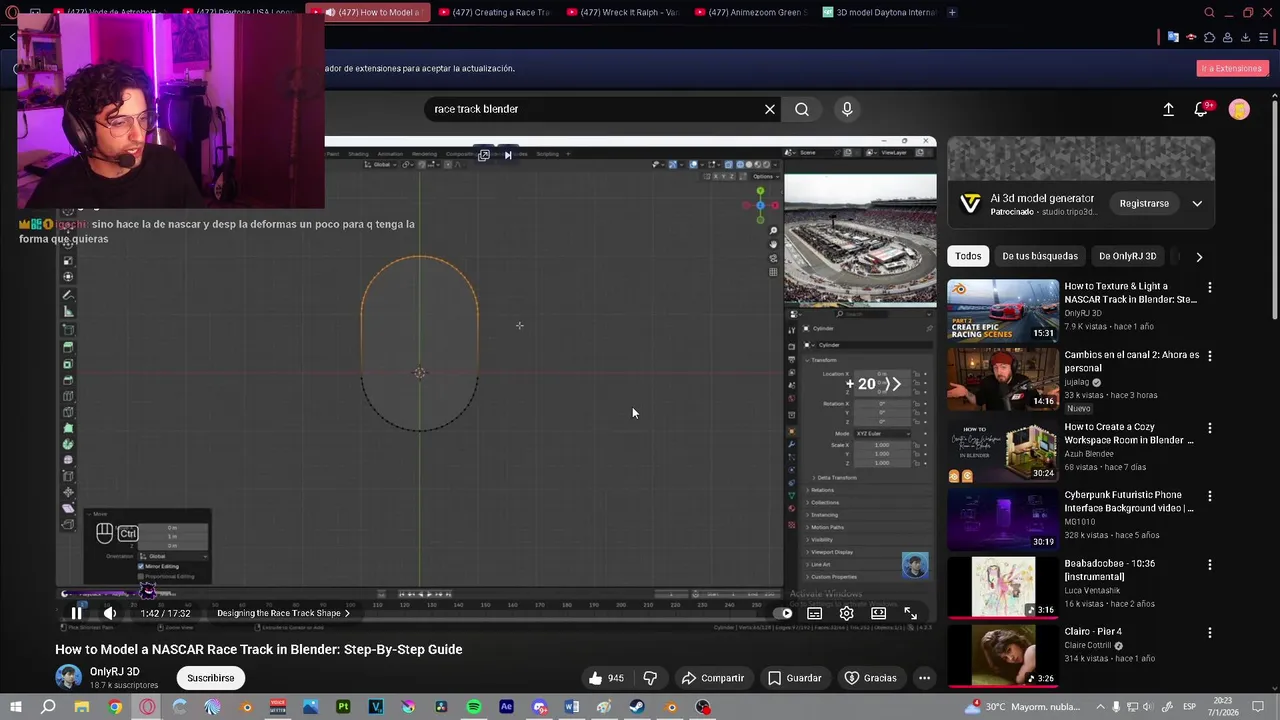Seek in the video progress bar
1280x720 pixels.
click(x=496, y=593)
